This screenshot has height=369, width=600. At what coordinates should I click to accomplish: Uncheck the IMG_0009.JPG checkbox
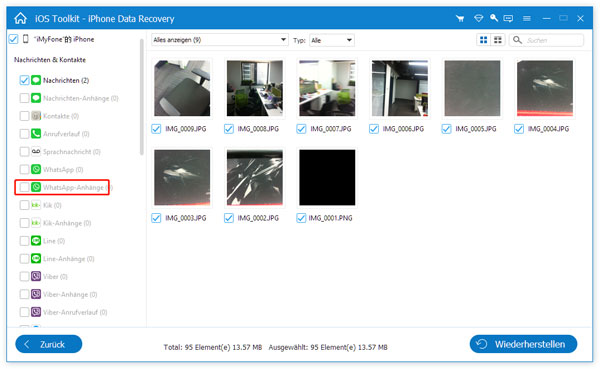click(x=156, y=129)
